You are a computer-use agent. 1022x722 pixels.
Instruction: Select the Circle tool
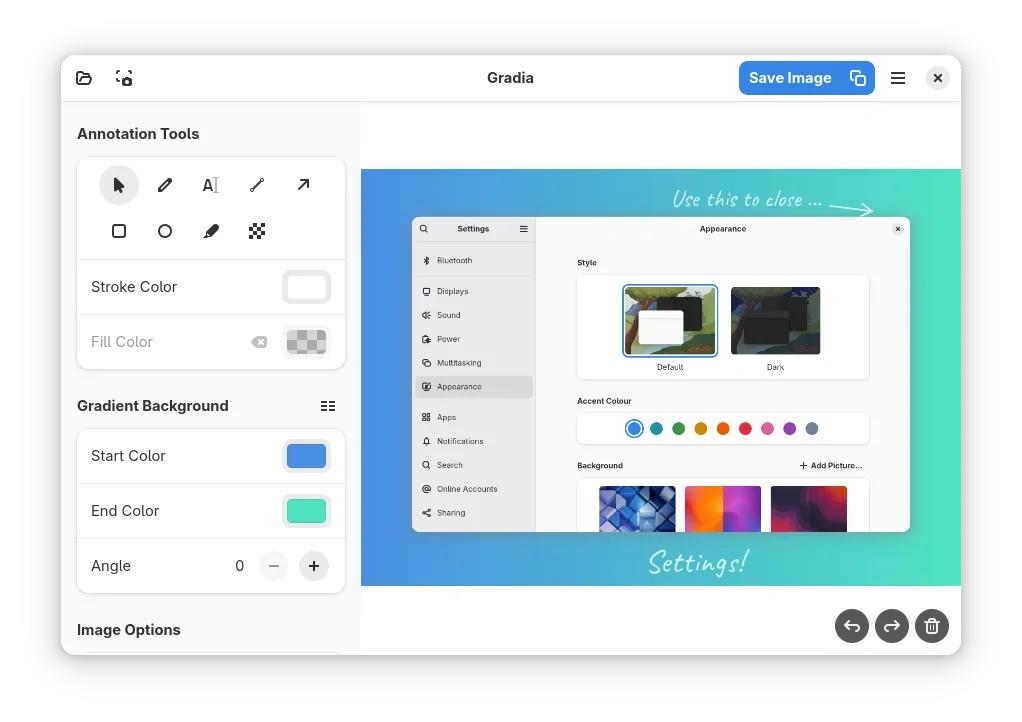tap(165, 231)
